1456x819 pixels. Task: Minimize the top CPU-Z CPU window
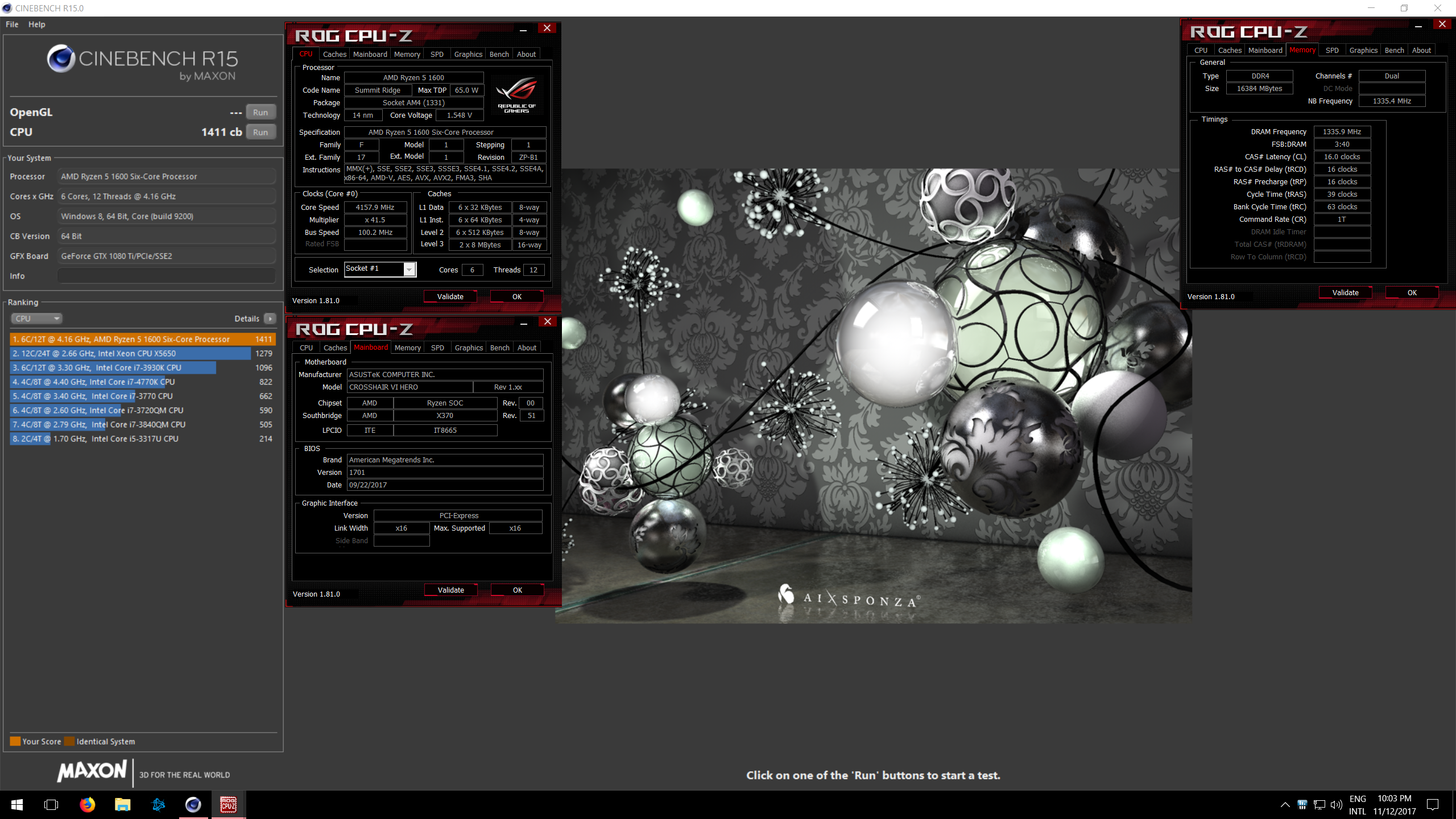pyautogui.click(x=523, y=29)
